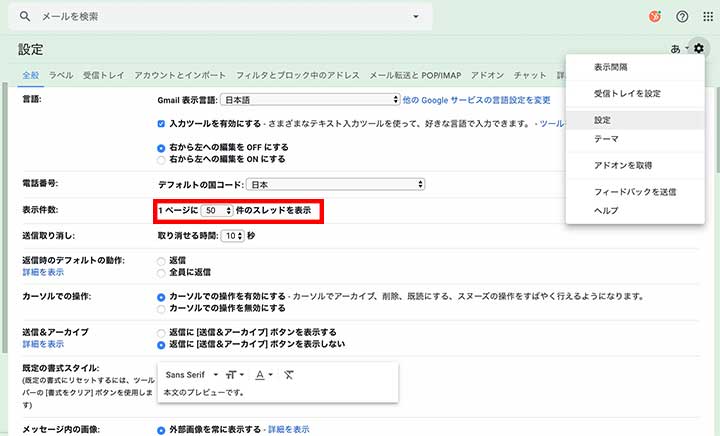Switch to the 受信トレイ tab

pos(103,75)
